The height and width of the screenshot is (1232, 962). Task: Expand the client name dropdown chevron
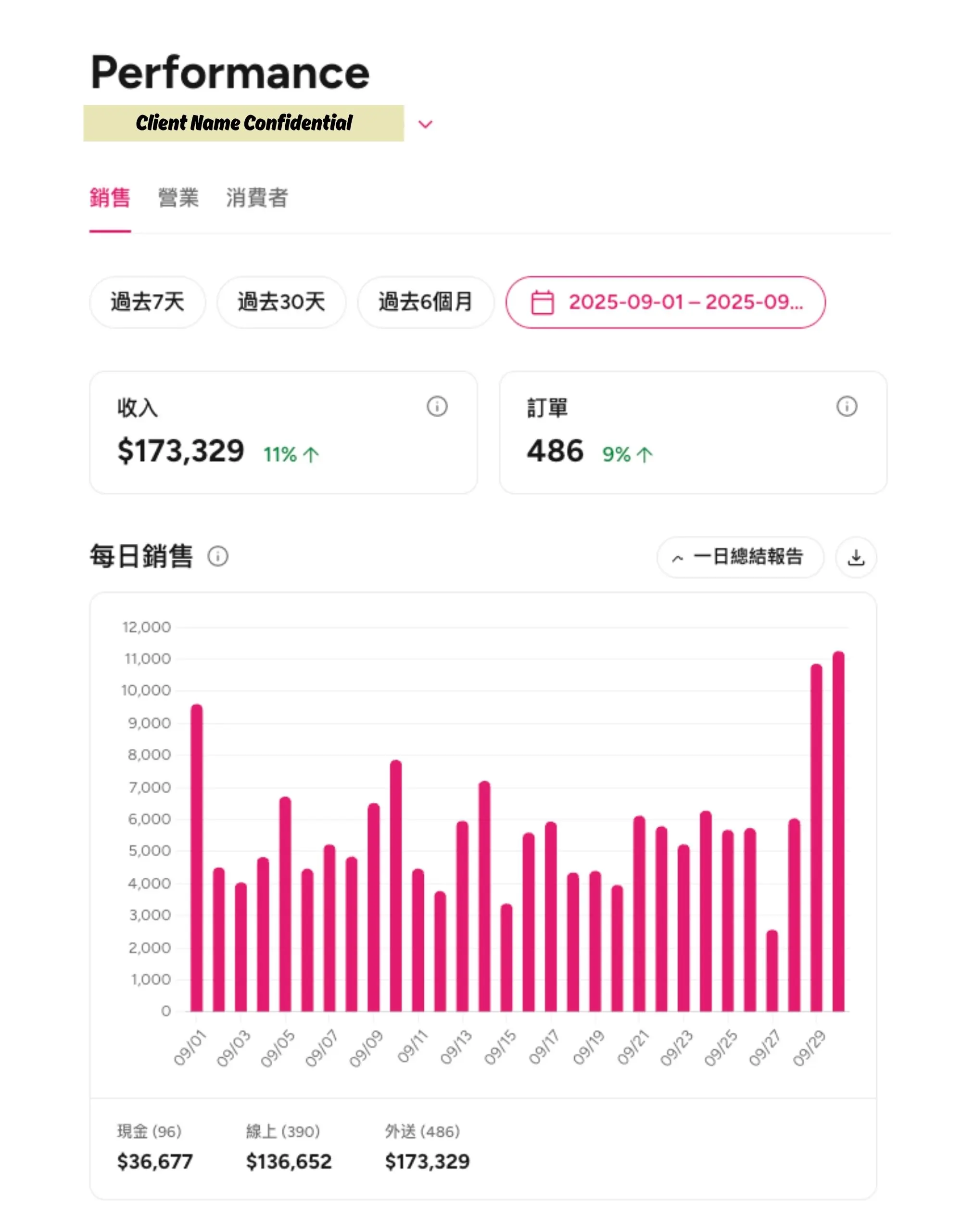click(425, 124)
